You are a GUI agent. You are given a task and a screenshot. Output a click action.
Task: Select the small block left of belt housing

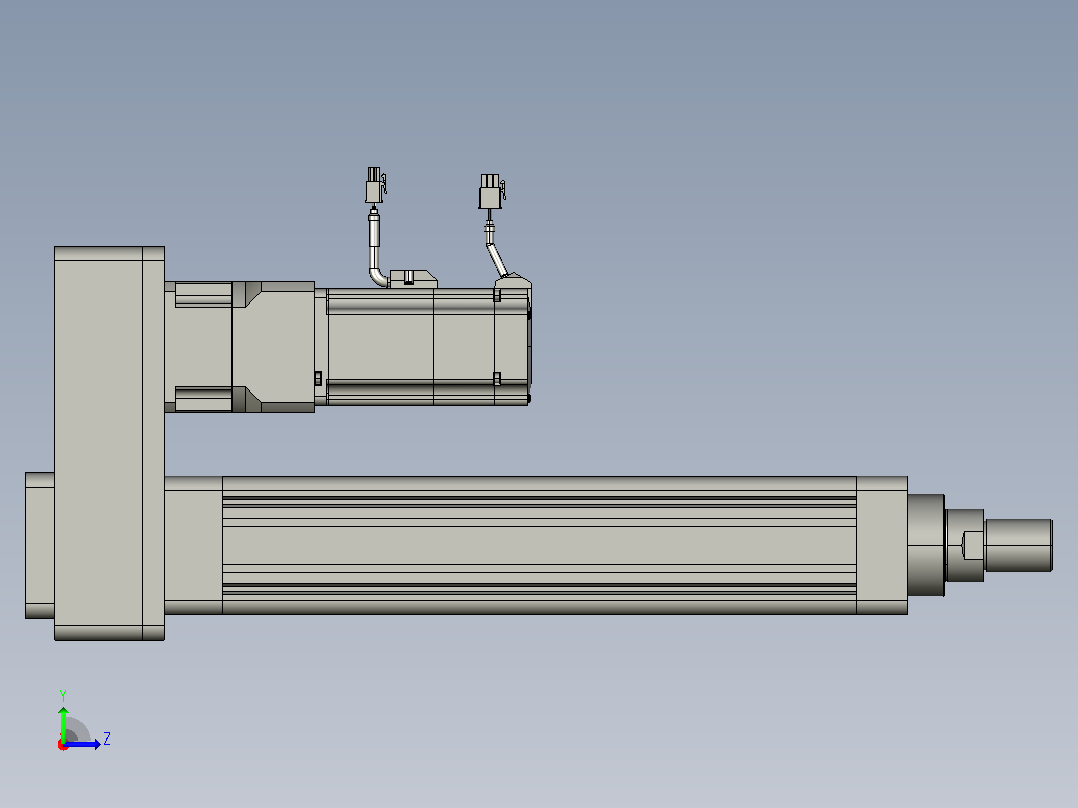coord(40,545)
